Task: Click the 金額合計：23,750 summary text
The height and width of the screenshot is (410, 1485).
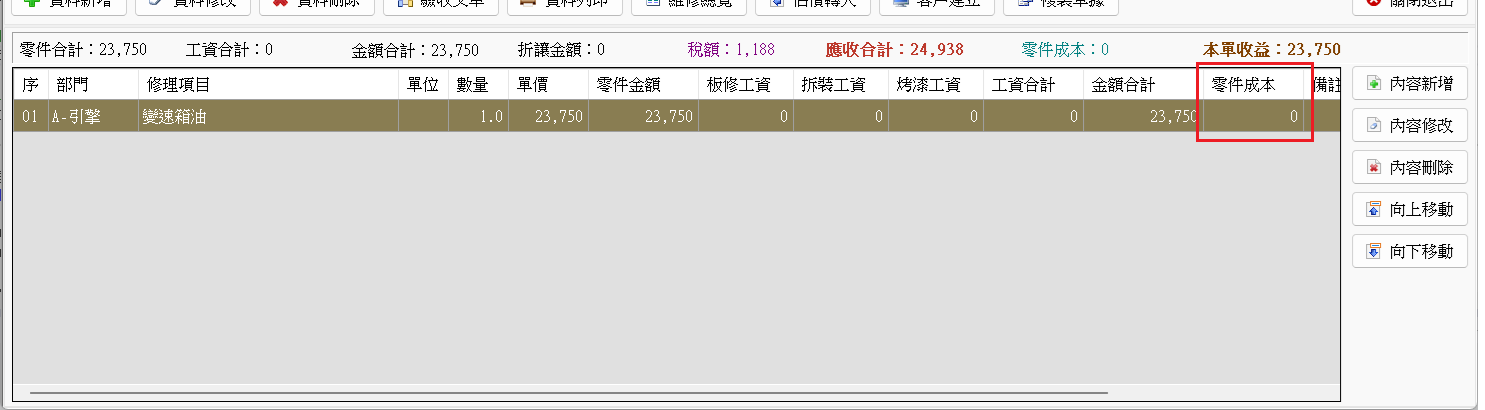Action: [x=415, y=49]
